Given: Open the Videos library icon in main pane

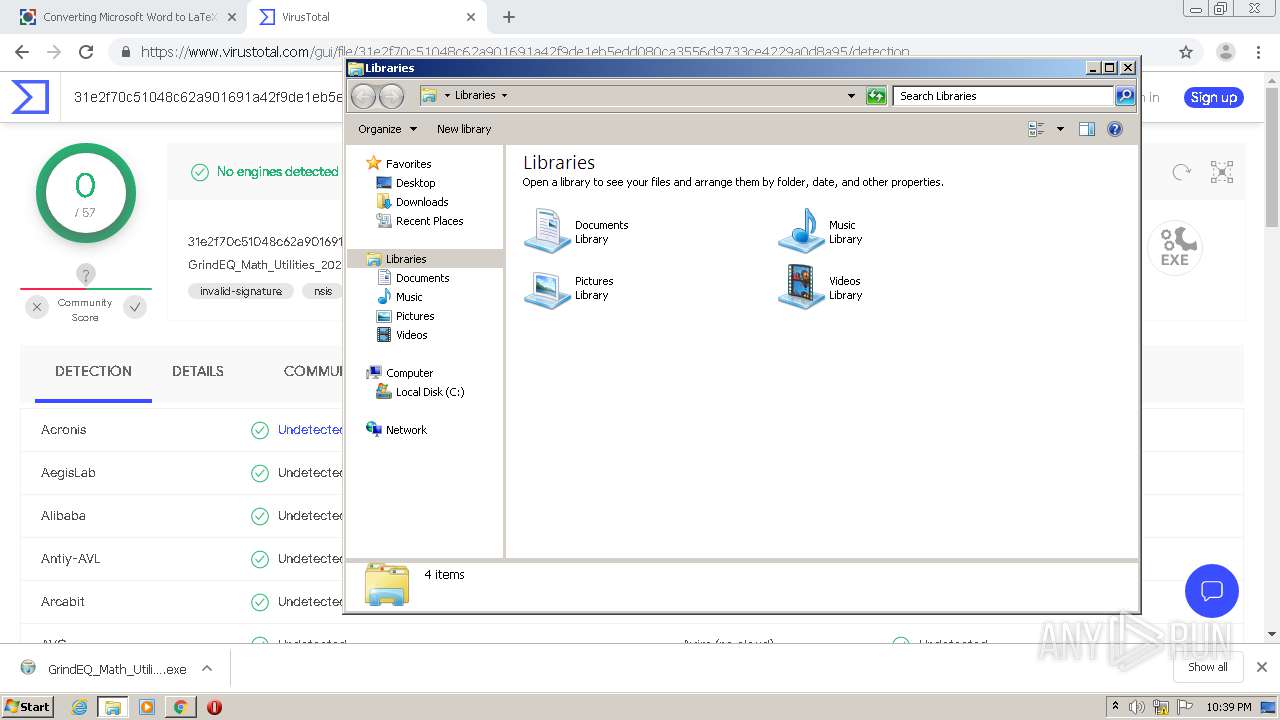Looking at the screenshot, I should [x=801, y=288].
